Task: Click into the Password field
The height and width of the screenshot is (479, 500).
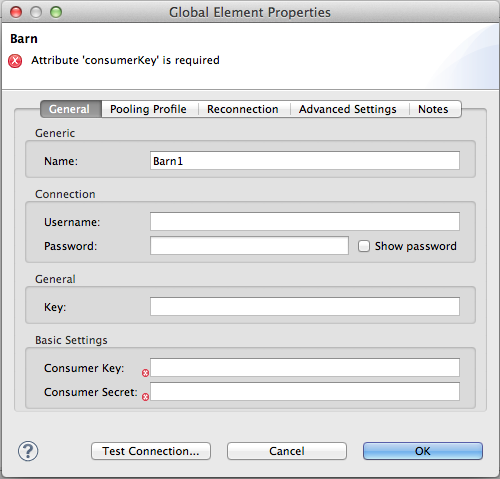Action: click(x=249, y=246)
